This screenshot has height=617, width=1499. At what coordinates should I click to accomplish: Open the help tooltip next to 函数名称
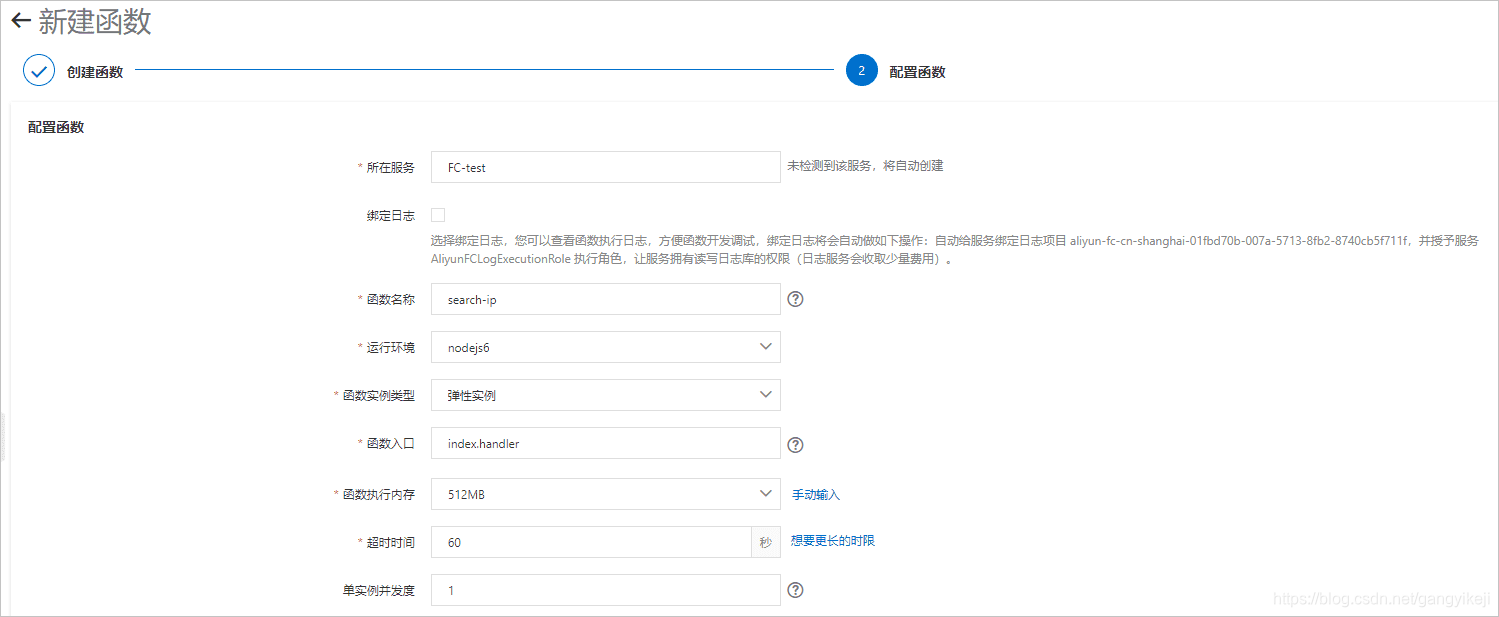pos(795,298)
